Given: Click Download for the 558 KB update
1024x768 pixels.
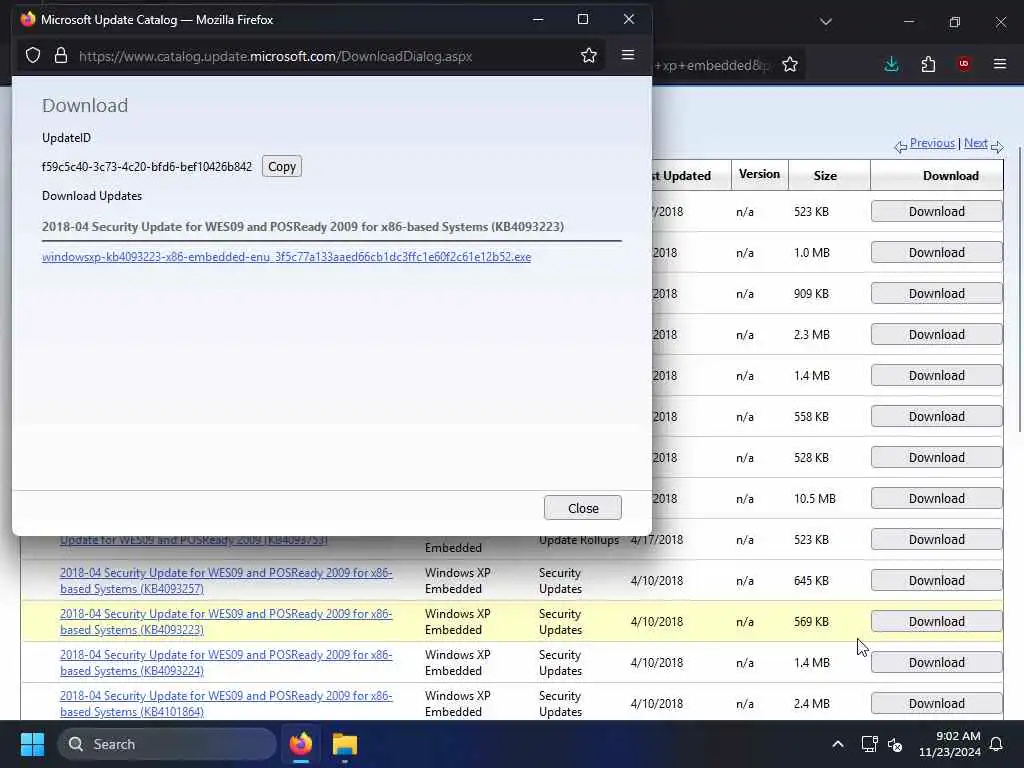Looking at the screenshot, I should tap(936, 416).
